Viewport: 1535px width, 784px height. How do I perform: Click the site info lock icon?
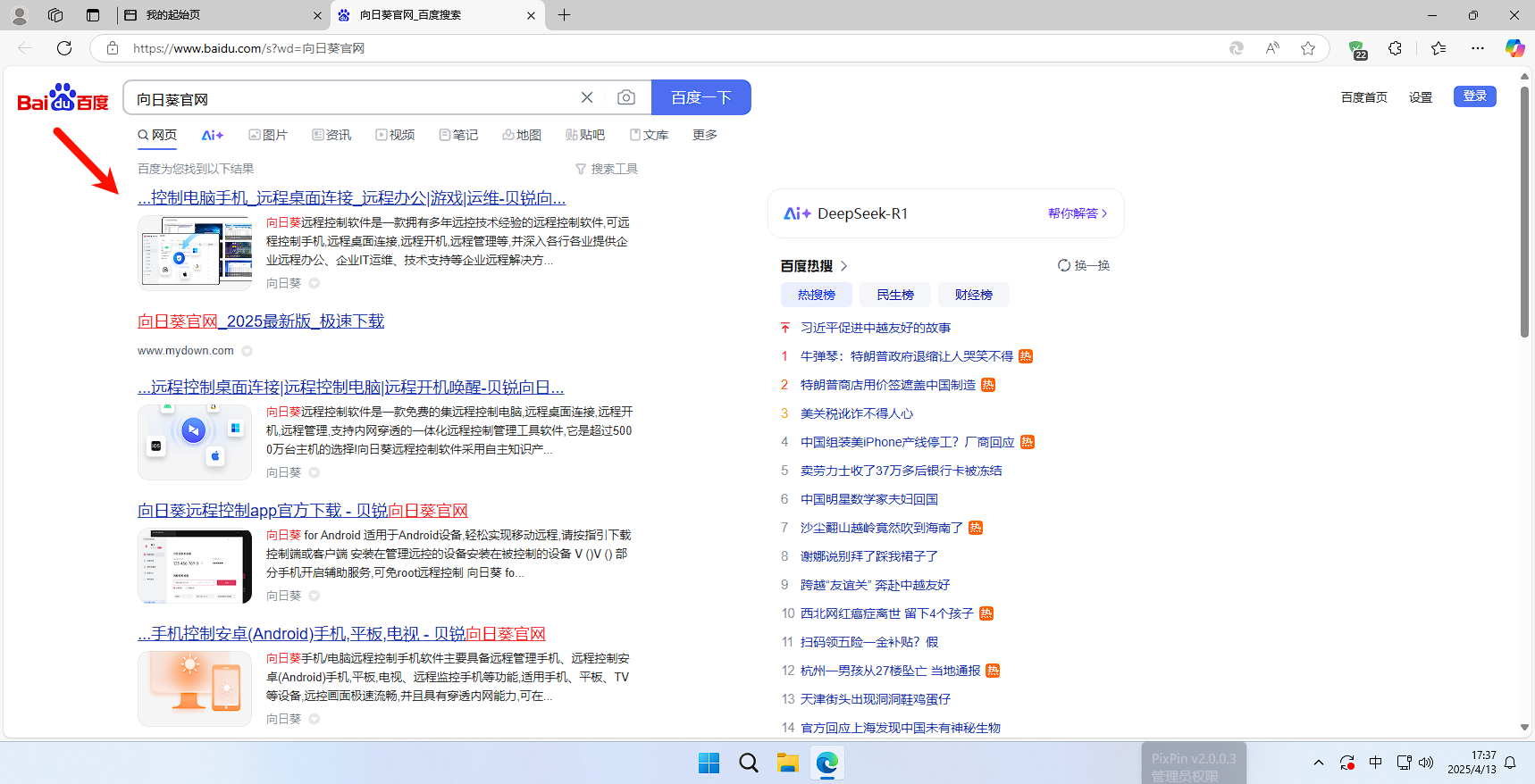(x=113, y=48)
